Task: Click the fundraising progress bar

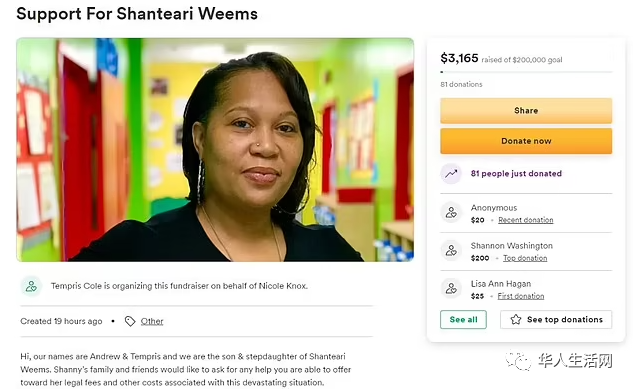Action: (526, 72)
